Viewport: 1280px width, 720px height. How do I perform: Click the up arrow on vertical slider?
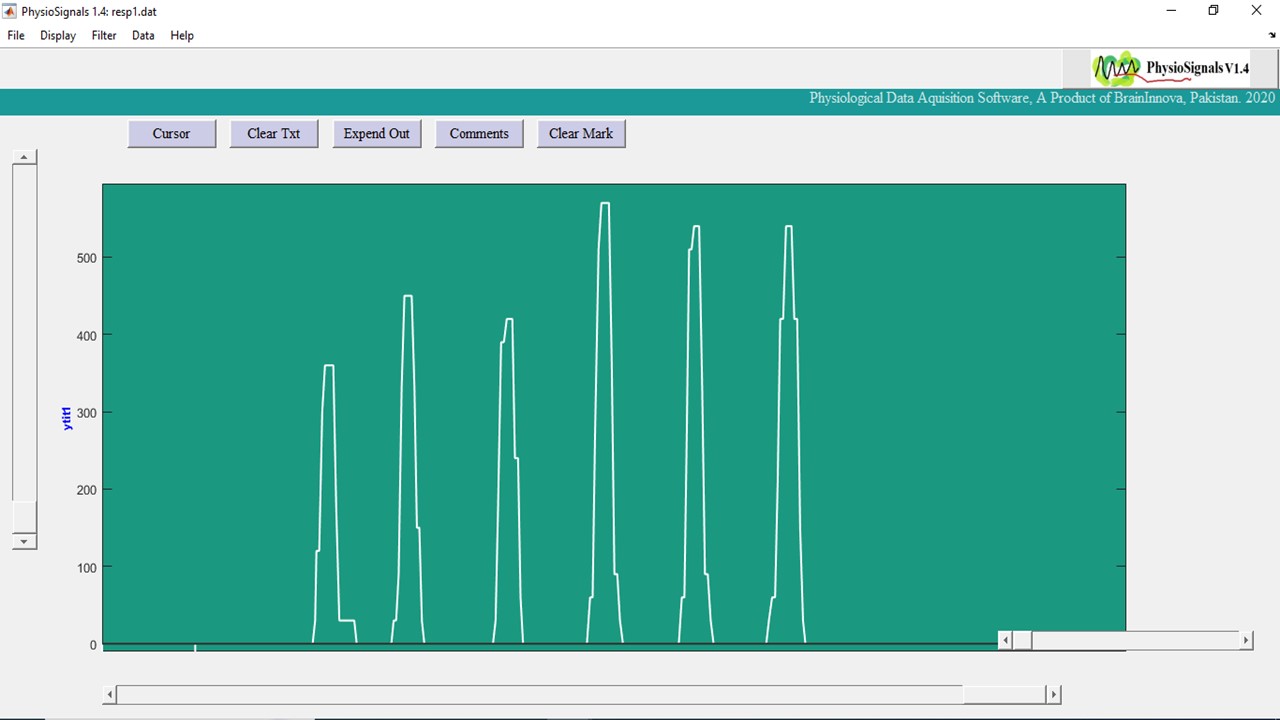[x=24, y=158]
